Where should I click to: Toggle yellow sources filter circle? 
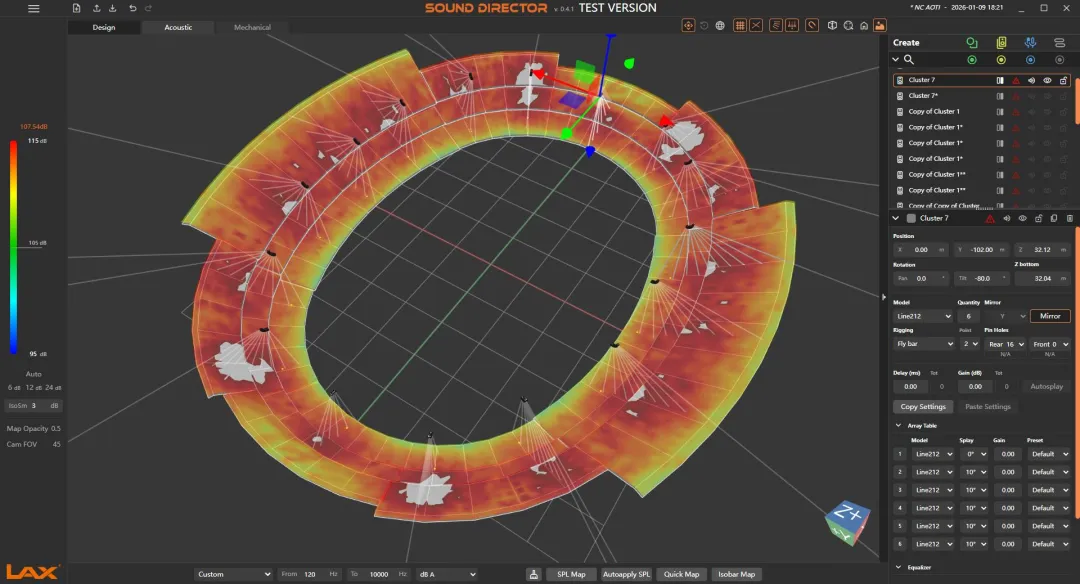click(1001, 60)
